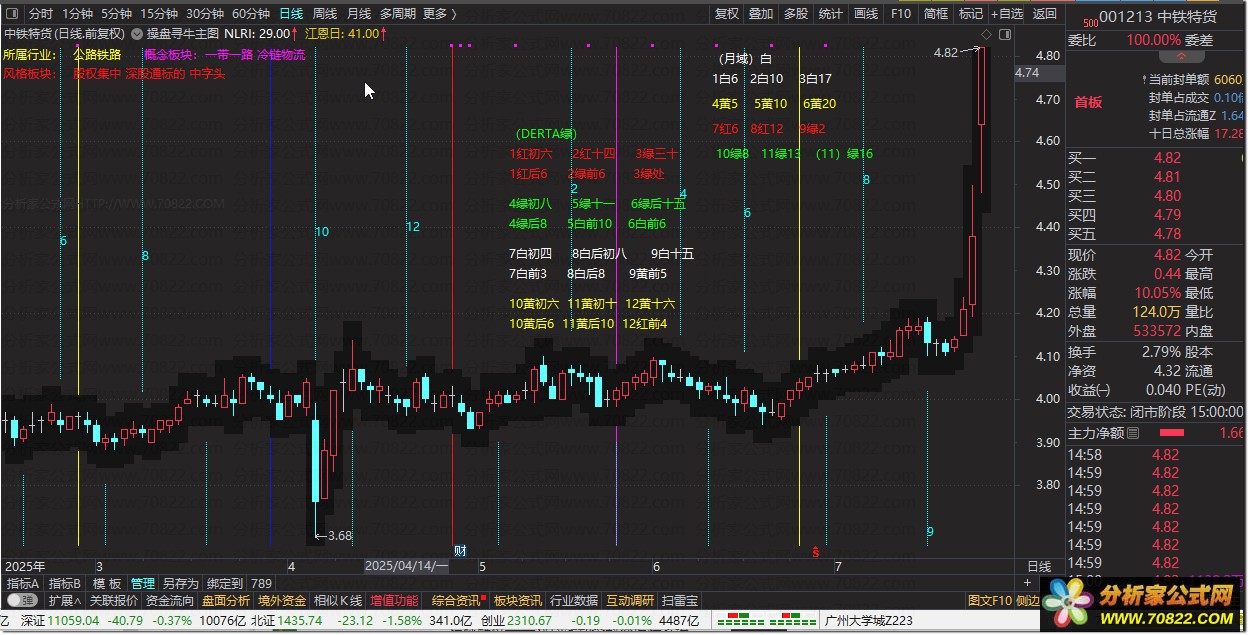The height and width of the screenshot is (635, 1250).
Task: Open the 相似K线 tab
Action: pyautogui.click(x=338, y=600)
